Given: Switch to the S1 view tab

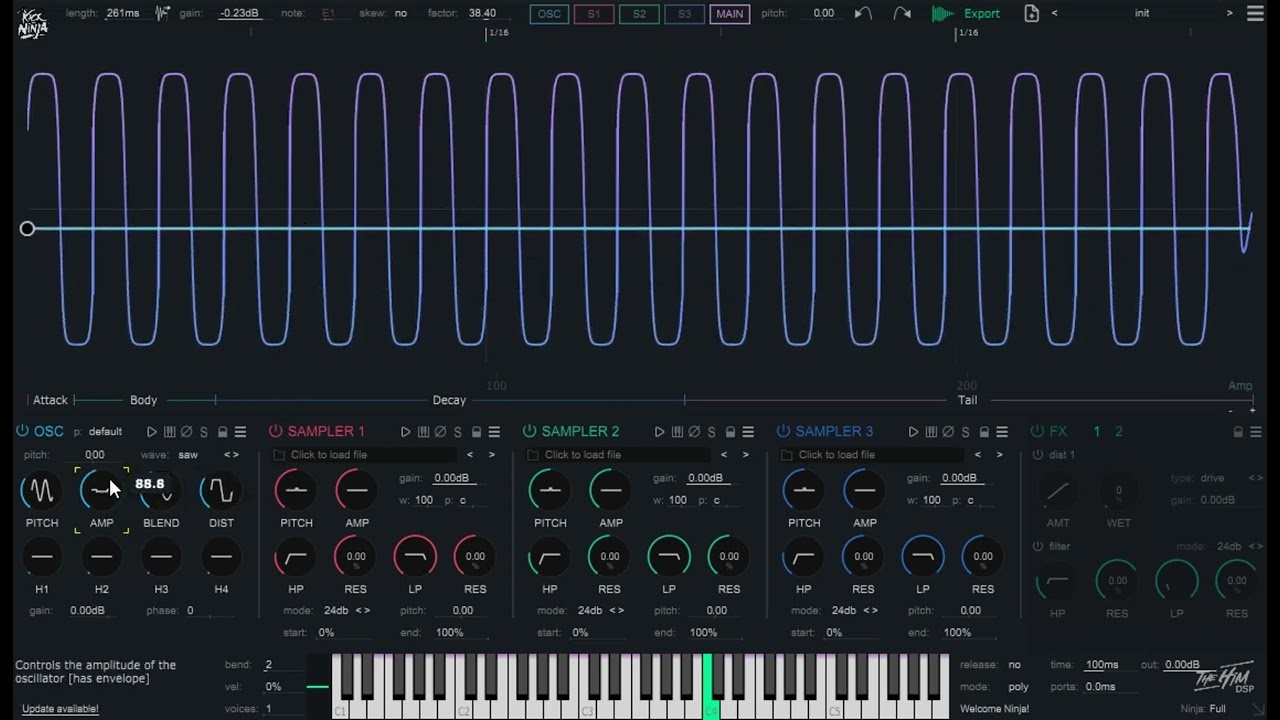Looking at the screenshot, I should (594, 14).
